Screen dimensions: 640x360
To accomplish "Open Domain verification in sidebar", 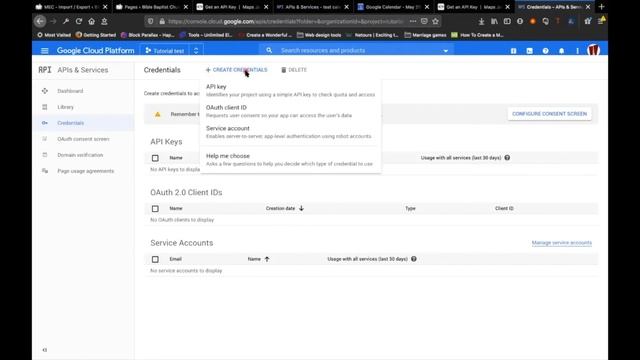I will [x=80, y=155].
